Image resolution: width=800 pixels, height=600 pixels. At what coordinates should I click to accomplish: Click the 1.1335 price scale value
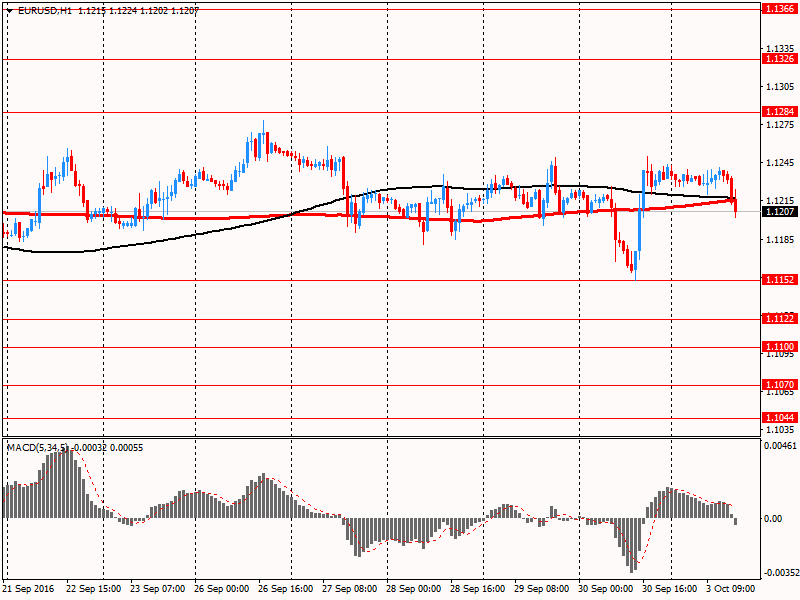(x=781, y=48)
